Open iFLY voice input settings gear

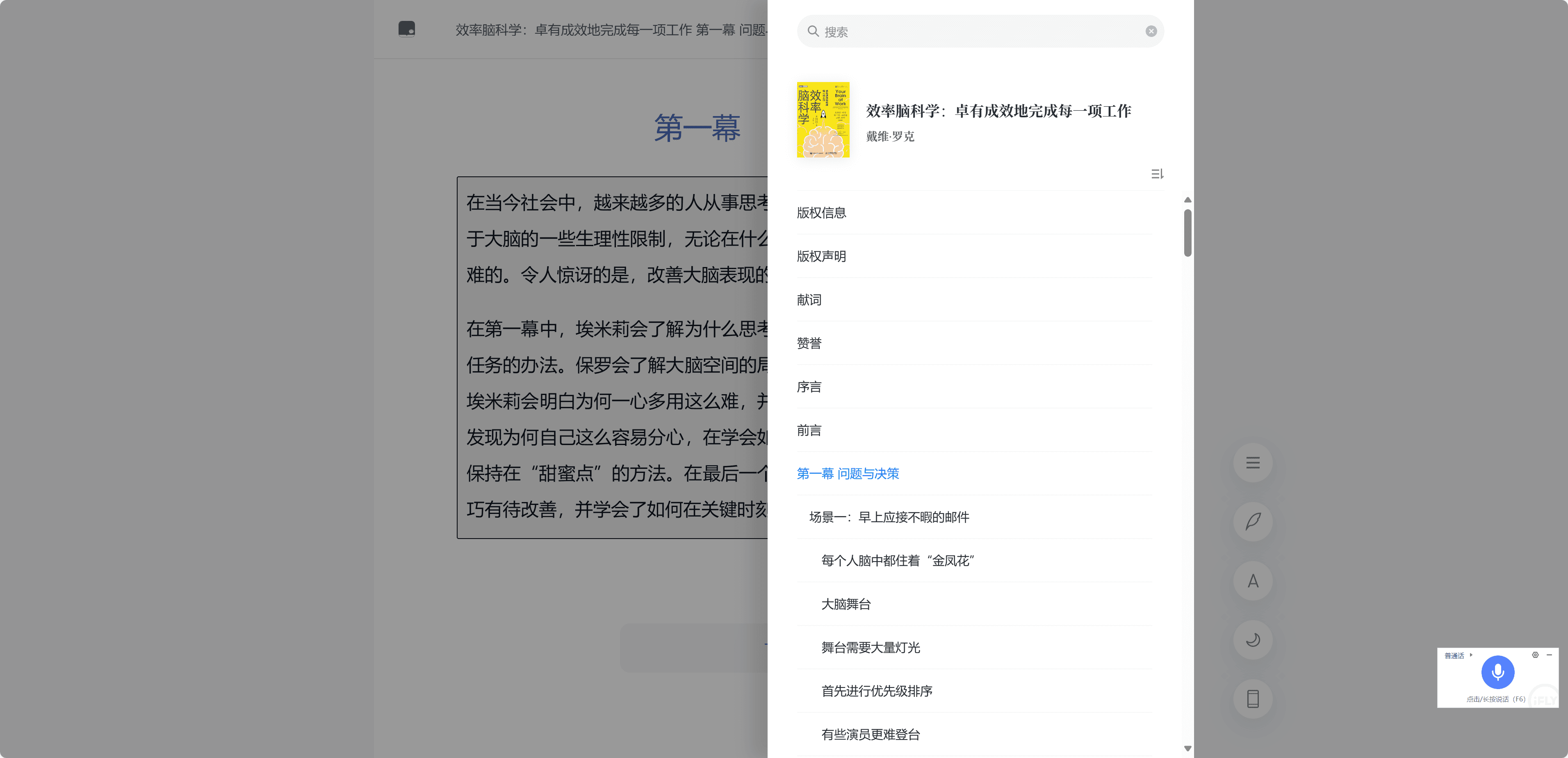[x=1535, y=655]
